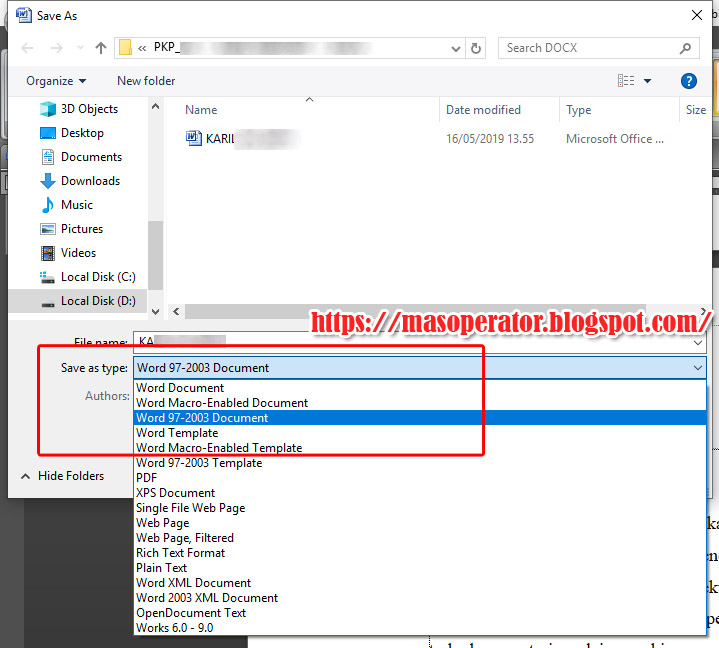719x648 pixels.
Task: Select Local Disk (C:)
Action: pyautogui.click(x=98, y=277)
